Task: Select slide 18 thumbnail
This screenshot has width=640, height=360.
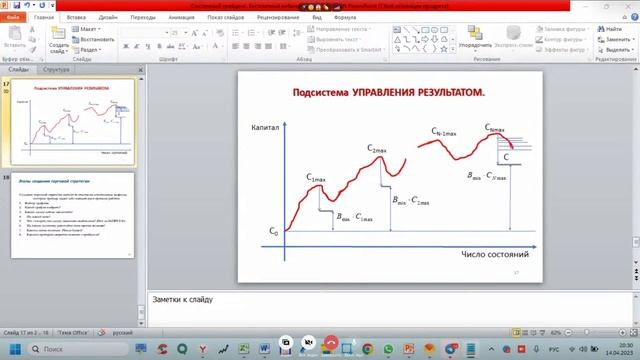Action: [72, 215]
